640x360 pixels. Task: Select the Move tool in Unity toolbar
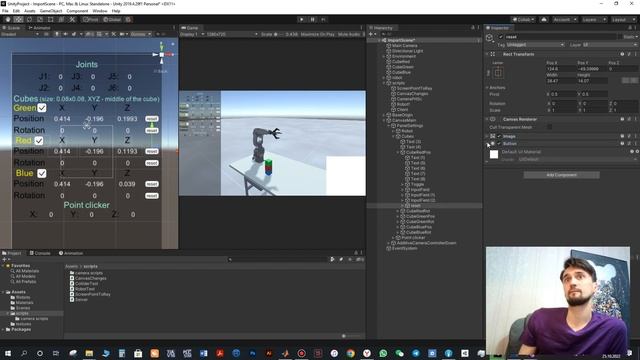[18, 19]
